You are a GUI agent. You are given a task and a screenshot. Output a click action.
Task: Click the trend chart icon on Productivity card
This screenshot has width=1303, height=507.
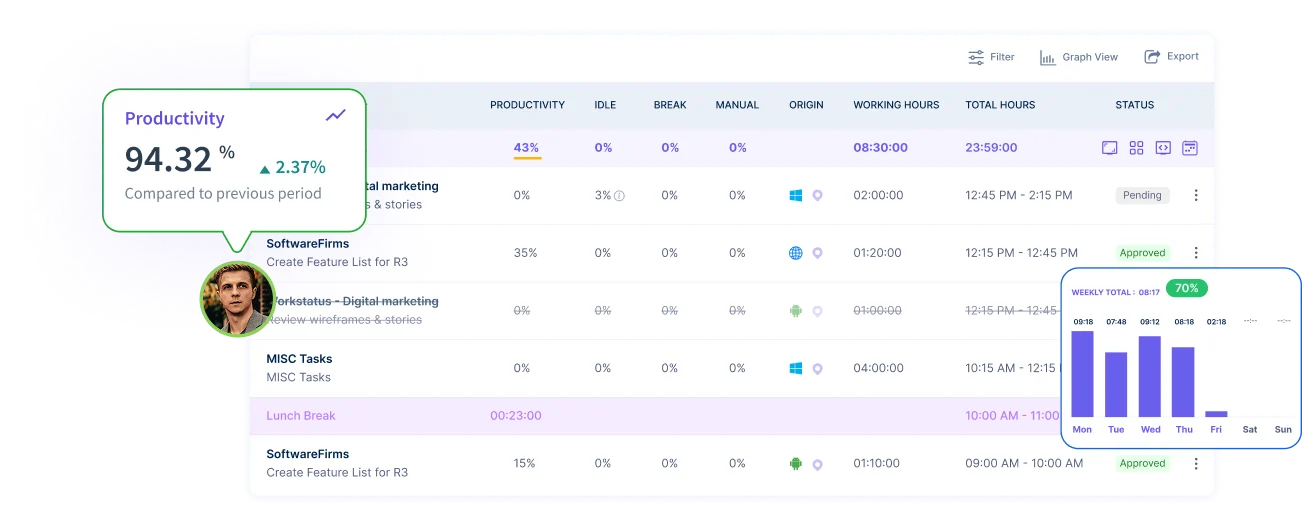pos(336,116)
